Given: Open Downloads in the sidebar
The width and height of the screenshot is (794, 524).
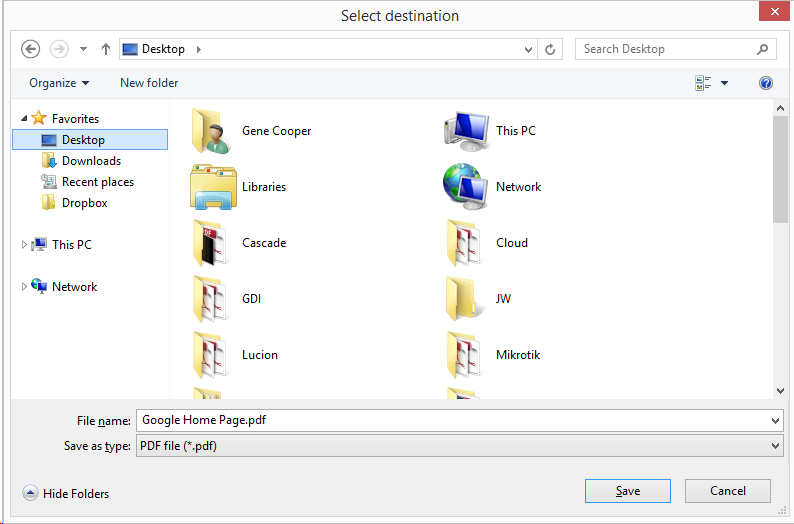Looking at the screenshot, I should click(91, 161).
